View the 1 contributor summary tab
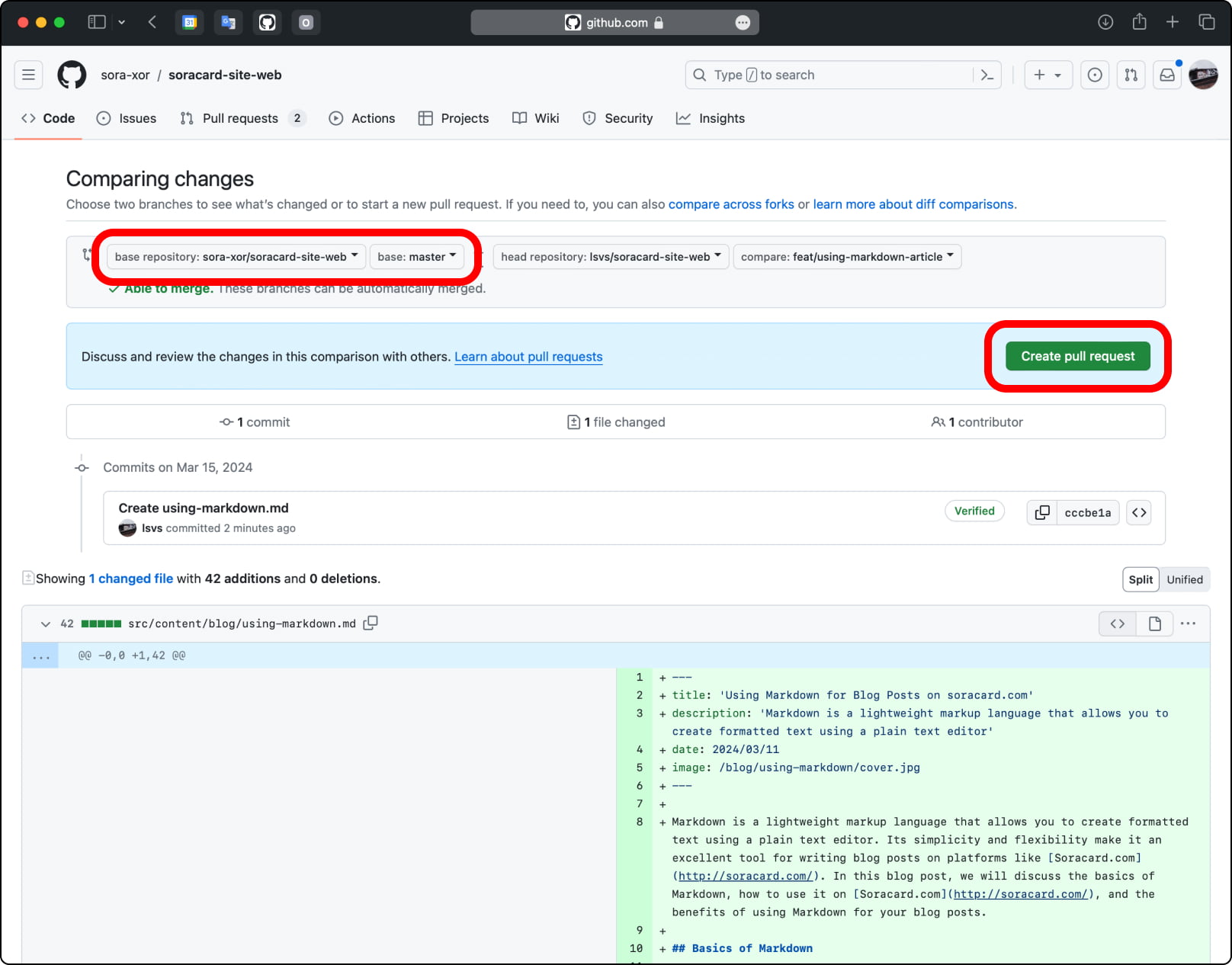 pyautogui.click(x=977, y=422)
